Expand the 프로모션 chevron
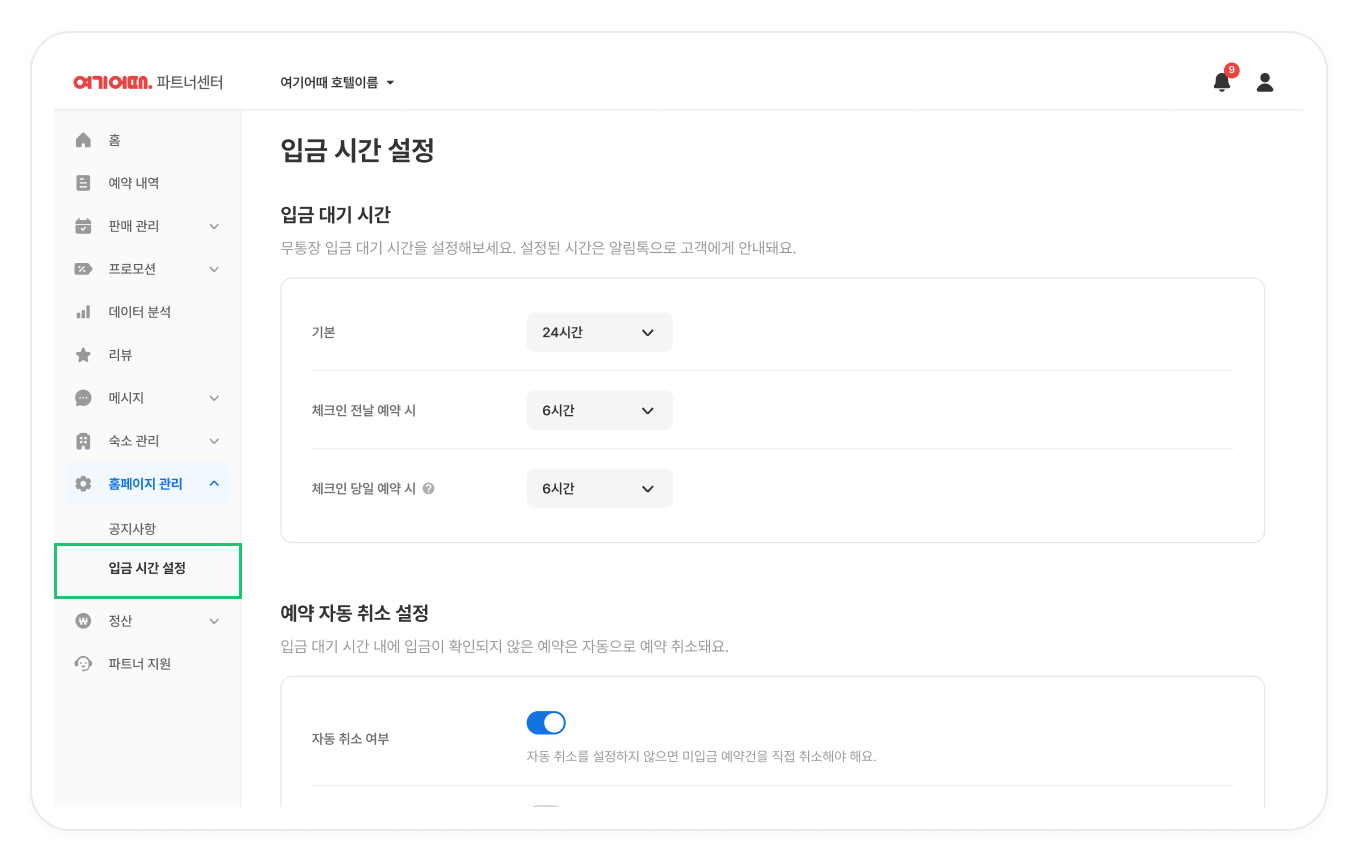This screenshot has height=868, width=1358. point(214,270)
